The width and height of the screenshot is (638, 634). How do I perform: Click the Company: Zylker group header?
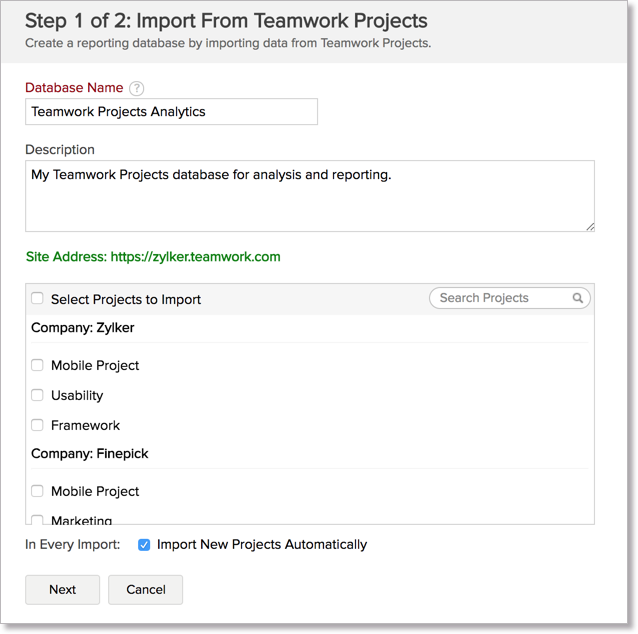[83, 327]
